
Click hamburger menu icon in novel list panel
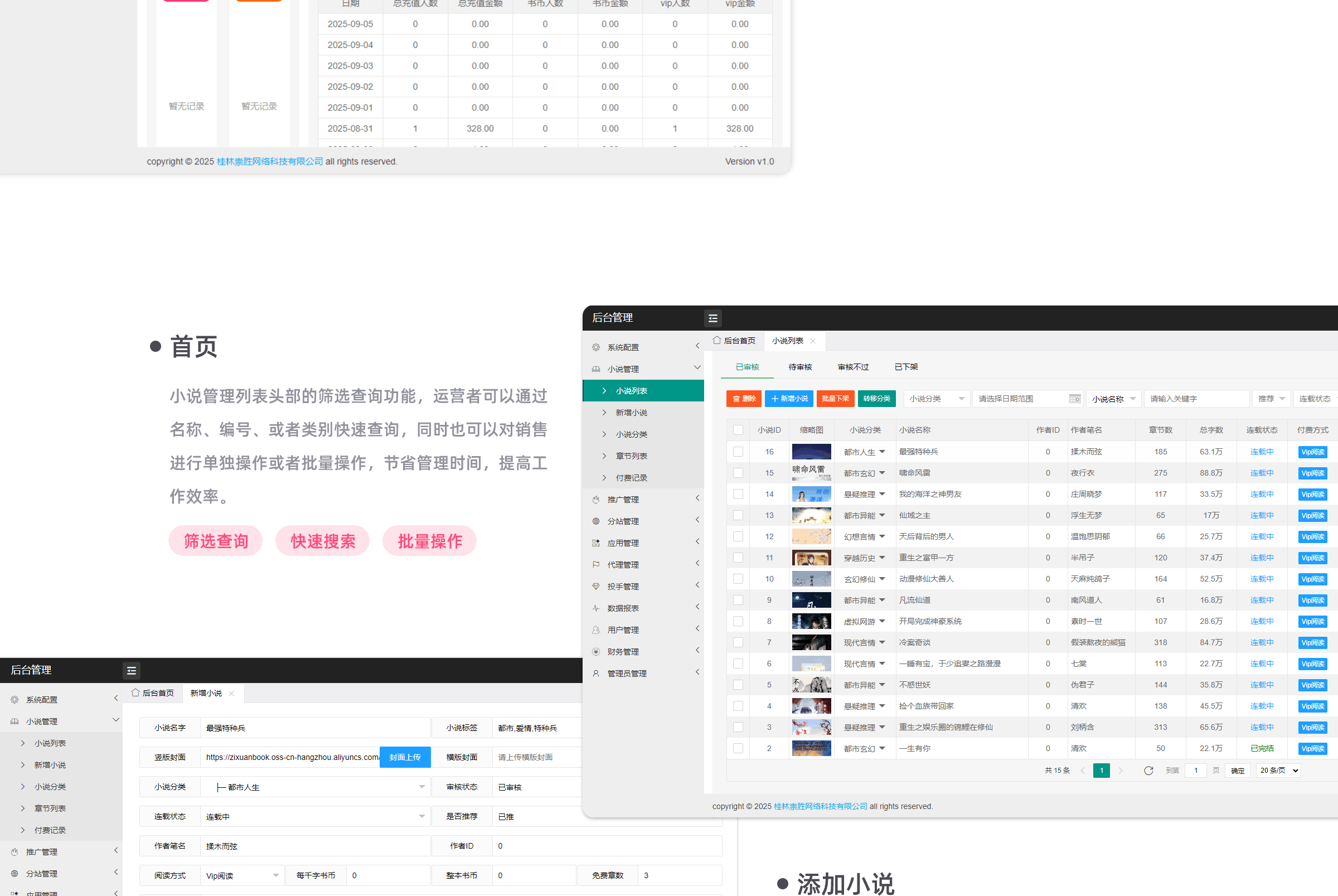point(712,318)
